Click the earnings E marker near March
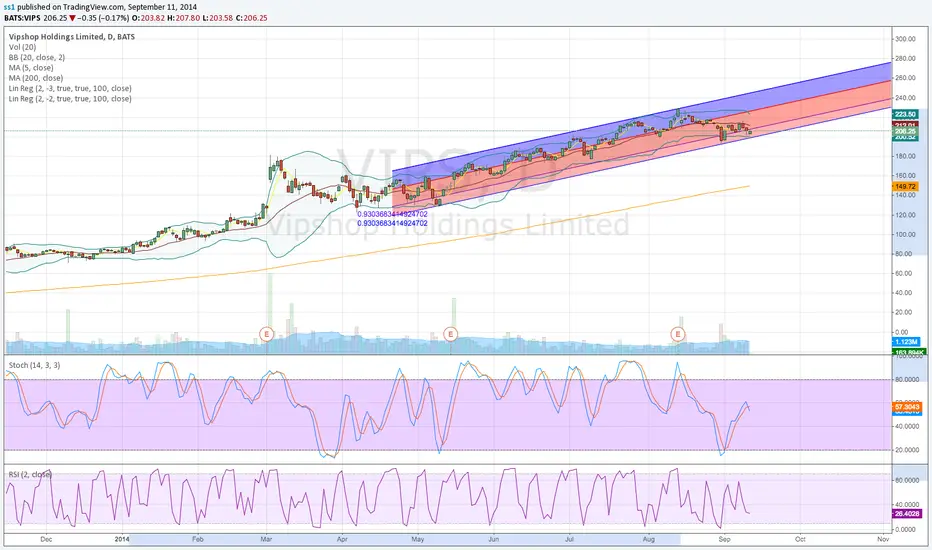Screen dimensions: 932x550 [267, 334]
